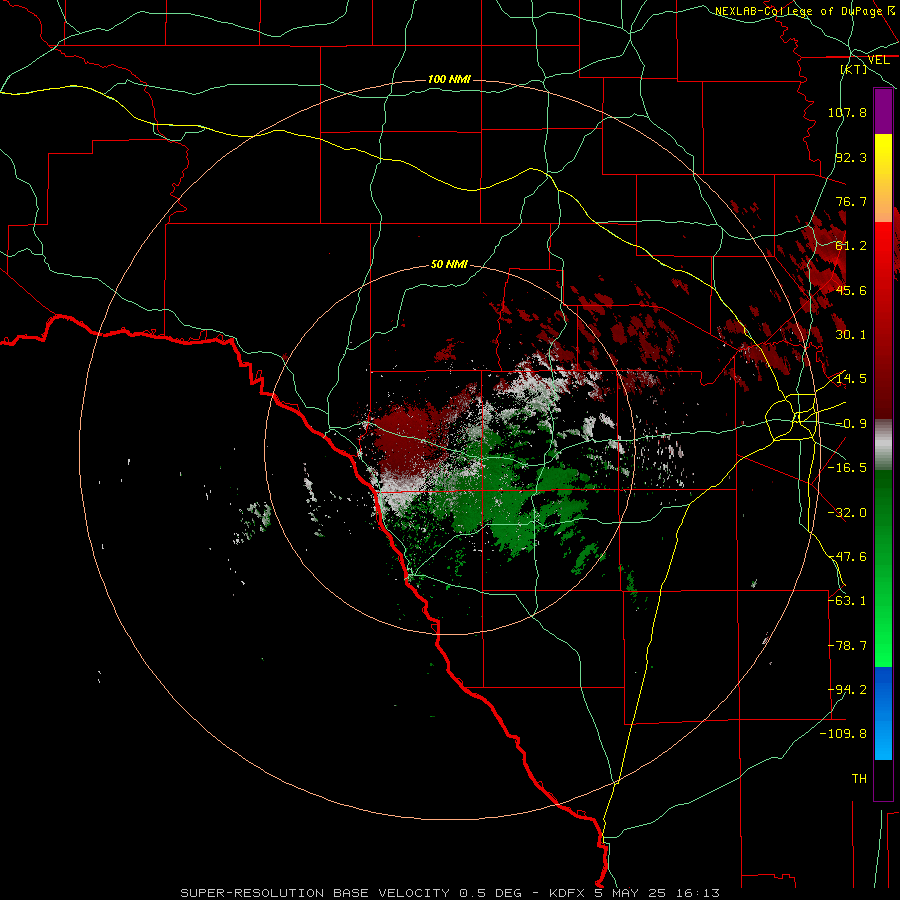
Task: Click the -0.9 velocity scale value
Action: pos(851,424)
